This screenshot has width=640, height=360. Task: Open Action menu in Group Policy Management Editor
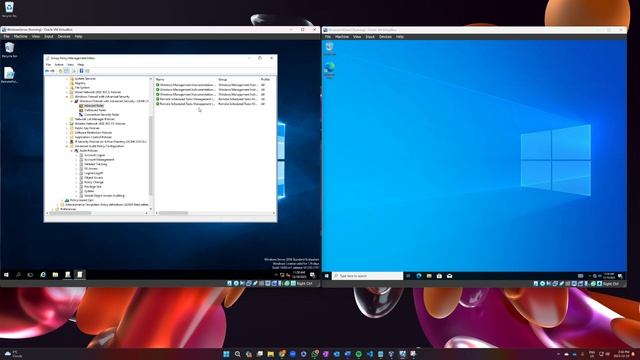click(59, 64)
